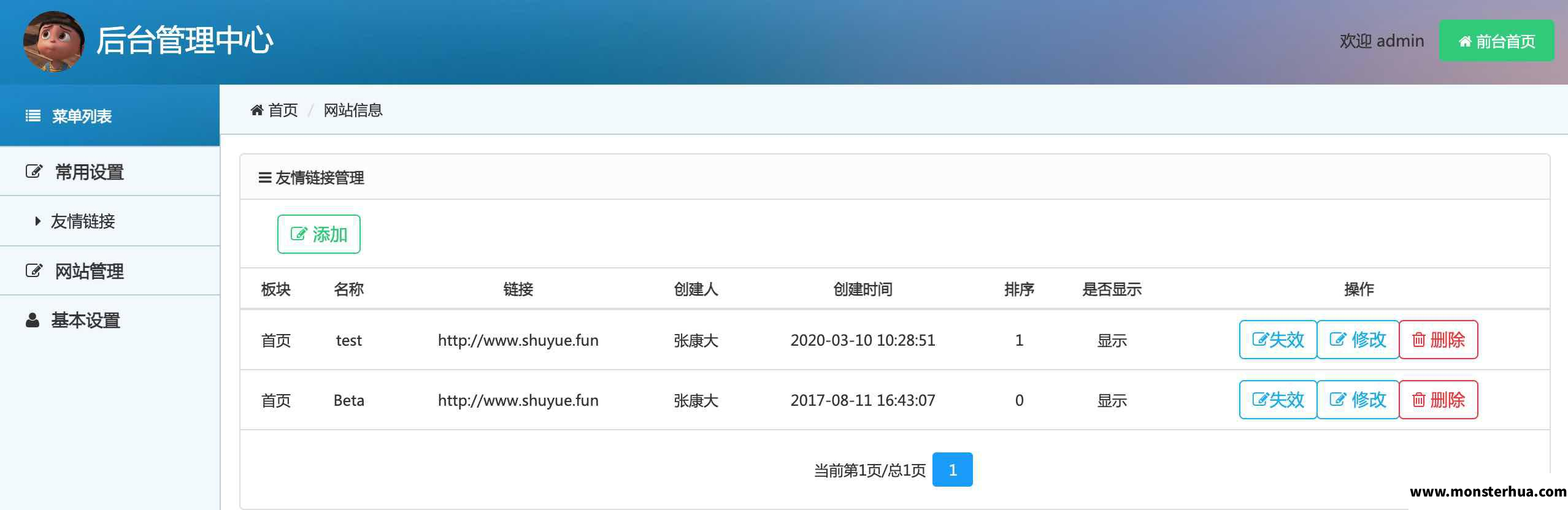This screenshot has width=1568, height=510.
Task: Open 前台首页 button at top right
Action: [x=1497, y=41]
